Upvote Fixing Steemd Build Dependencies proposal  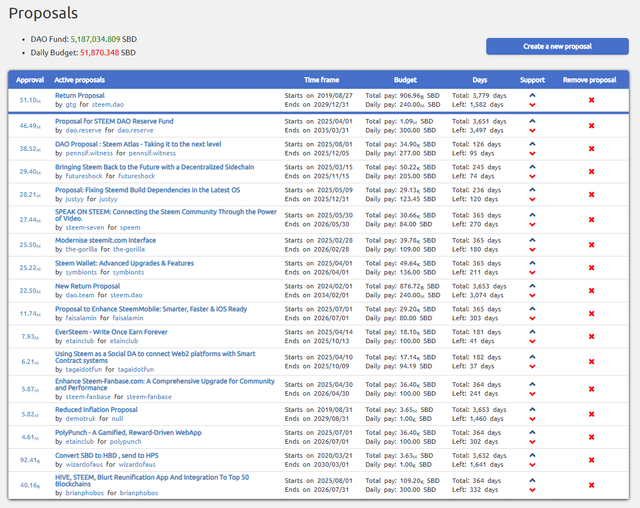pos(532,190)
